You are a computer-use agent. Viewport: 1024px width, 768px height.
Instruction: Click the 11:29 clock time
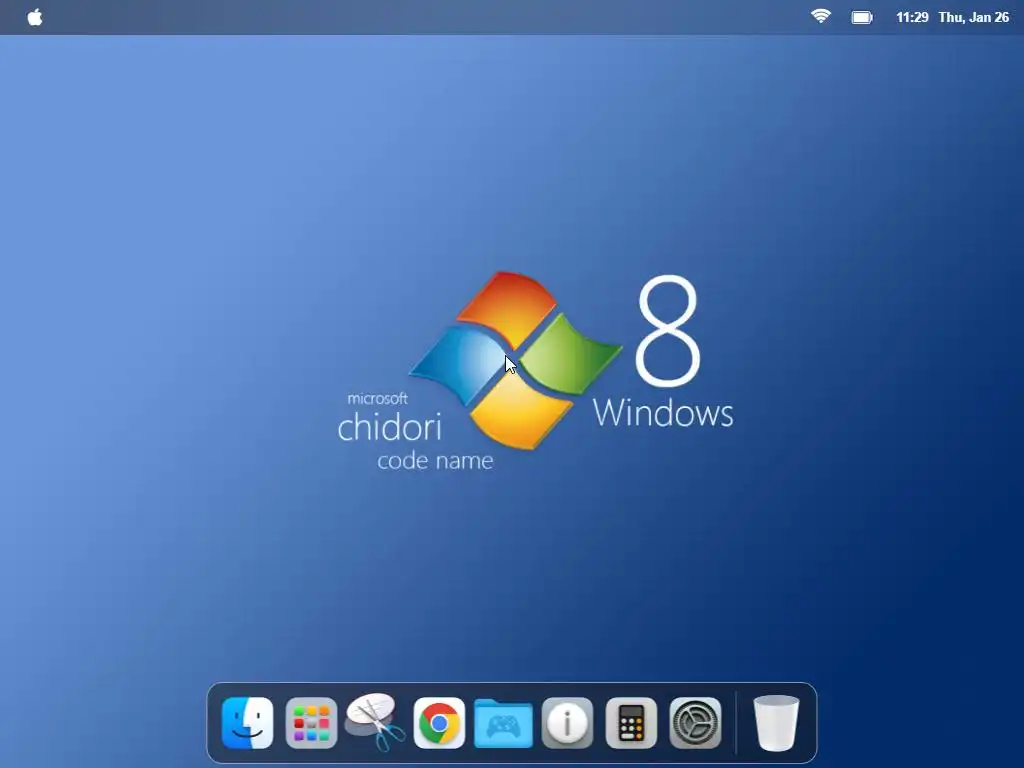[912, 18]
